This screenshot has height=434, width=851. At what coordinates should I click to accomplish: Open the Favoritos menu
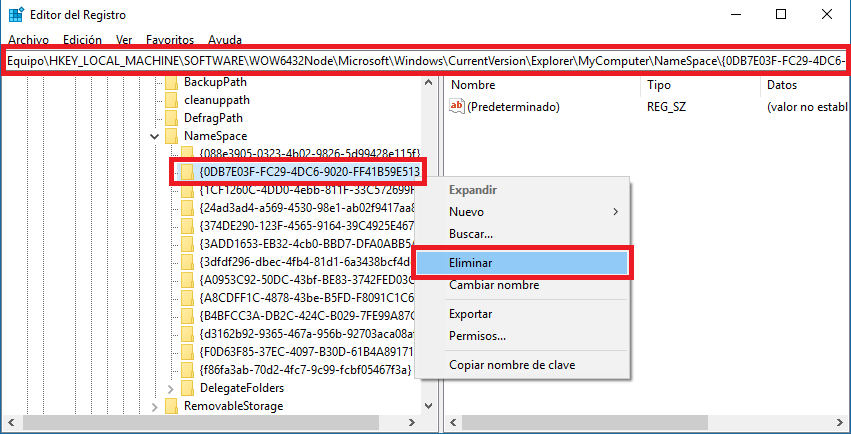click(170, 40)
